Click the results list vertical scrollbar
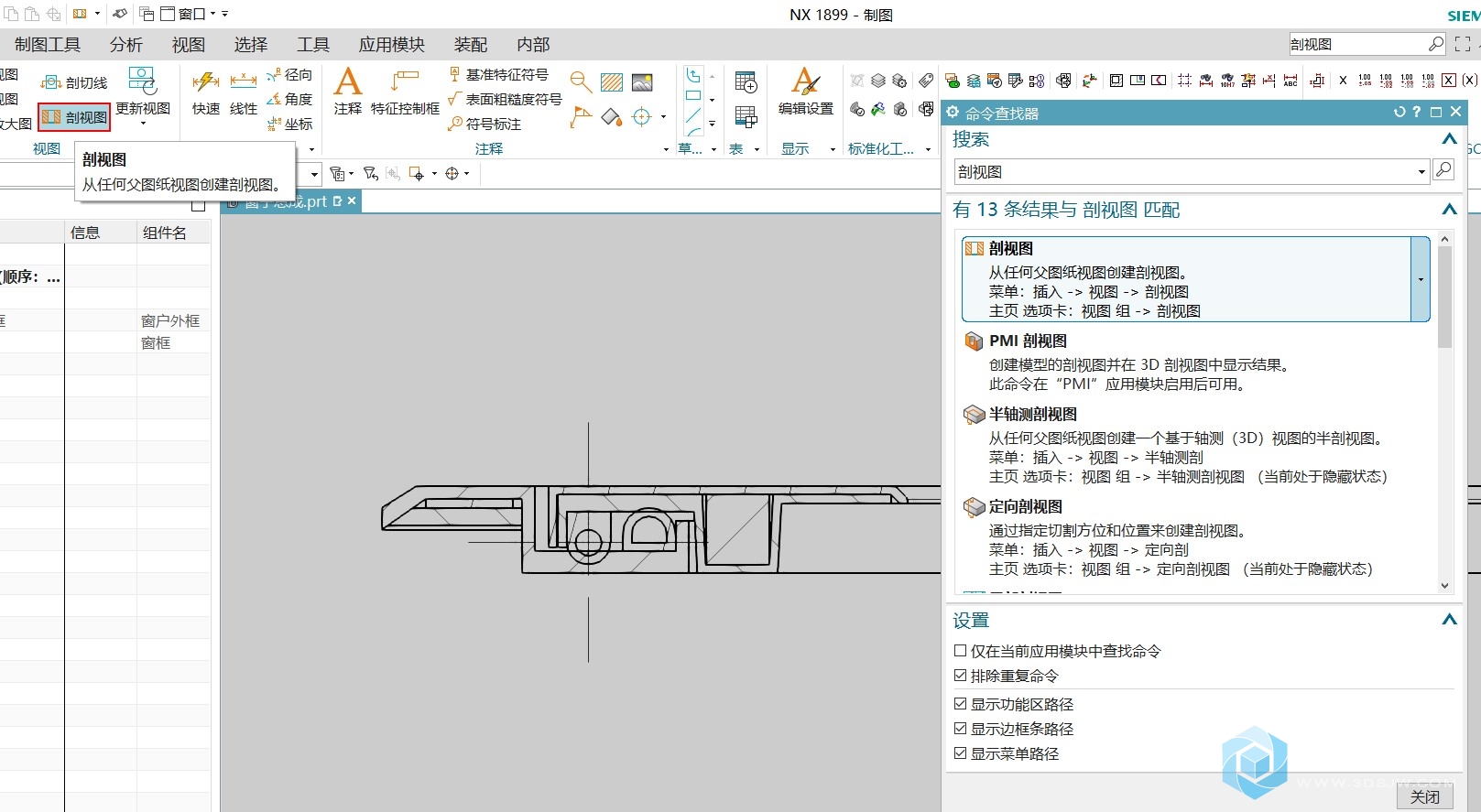This screenshot has width=1481, height=812. pos(1444,412)
